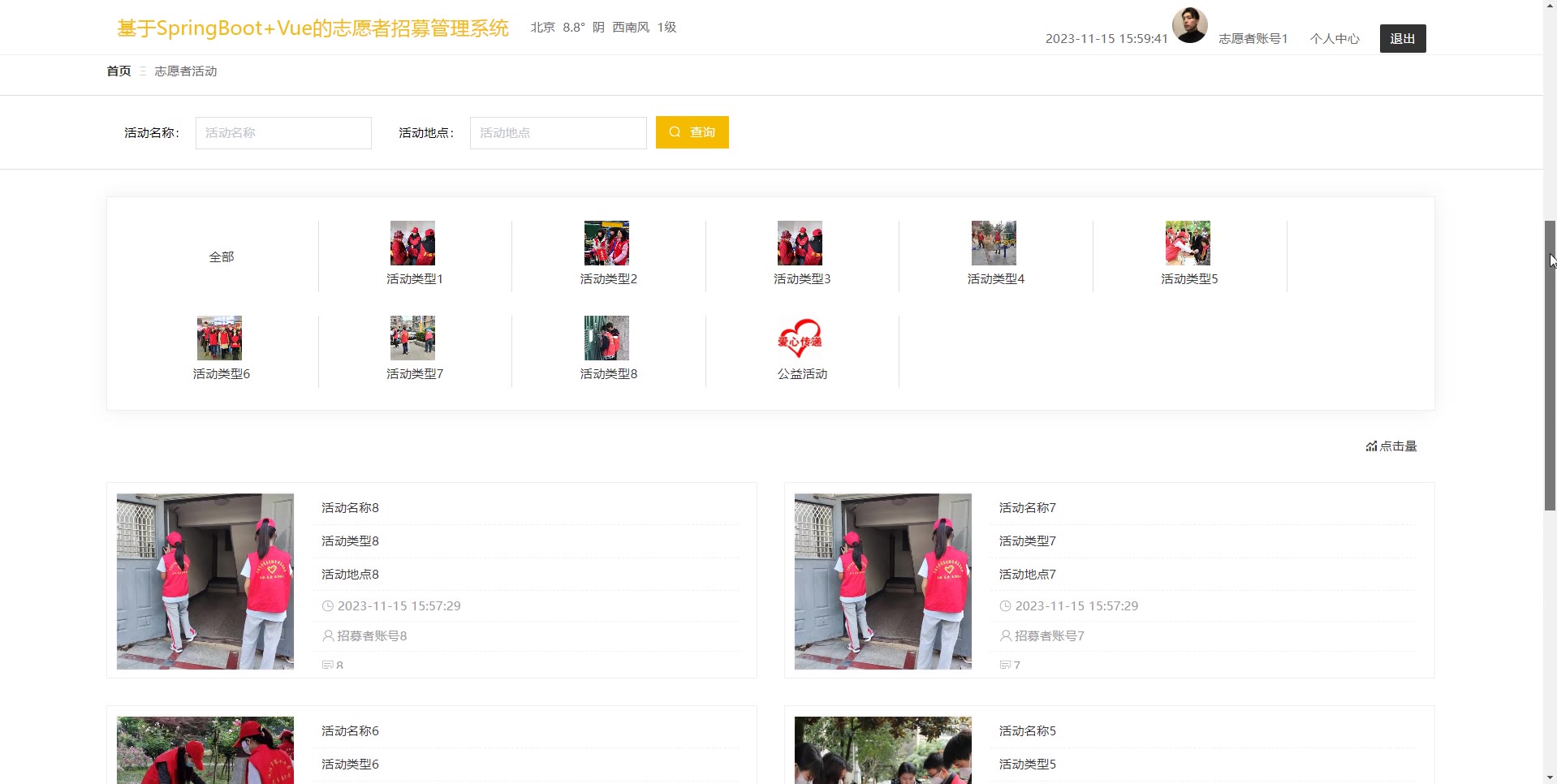Click 活动地点7 text

click(1028, 575)
